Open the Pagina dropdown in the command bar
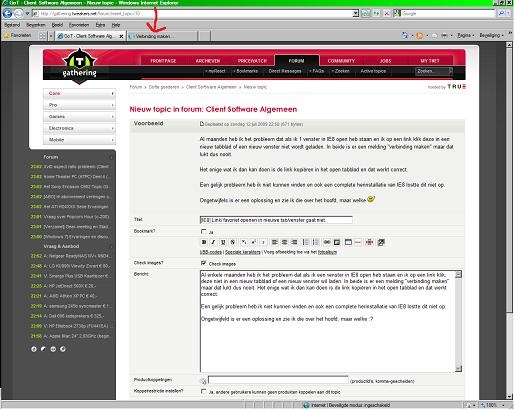Viewport: 514px width, 410px height. click(465, 35)
